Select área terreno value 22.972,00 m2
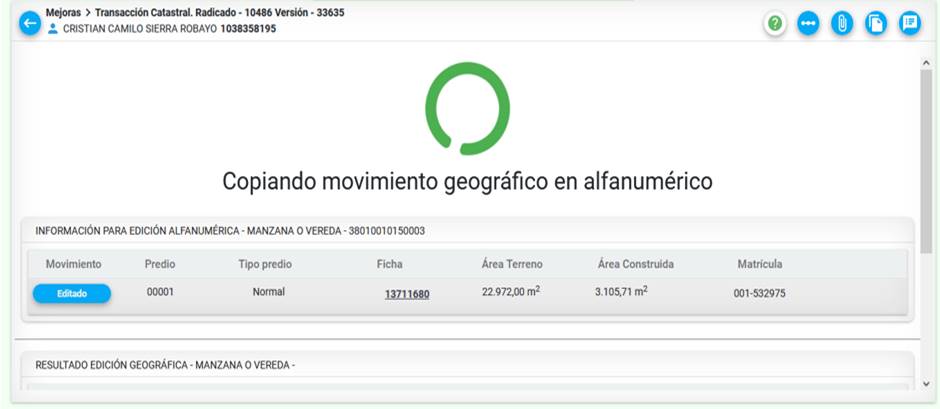940x409 pixels. pos(511,291)
